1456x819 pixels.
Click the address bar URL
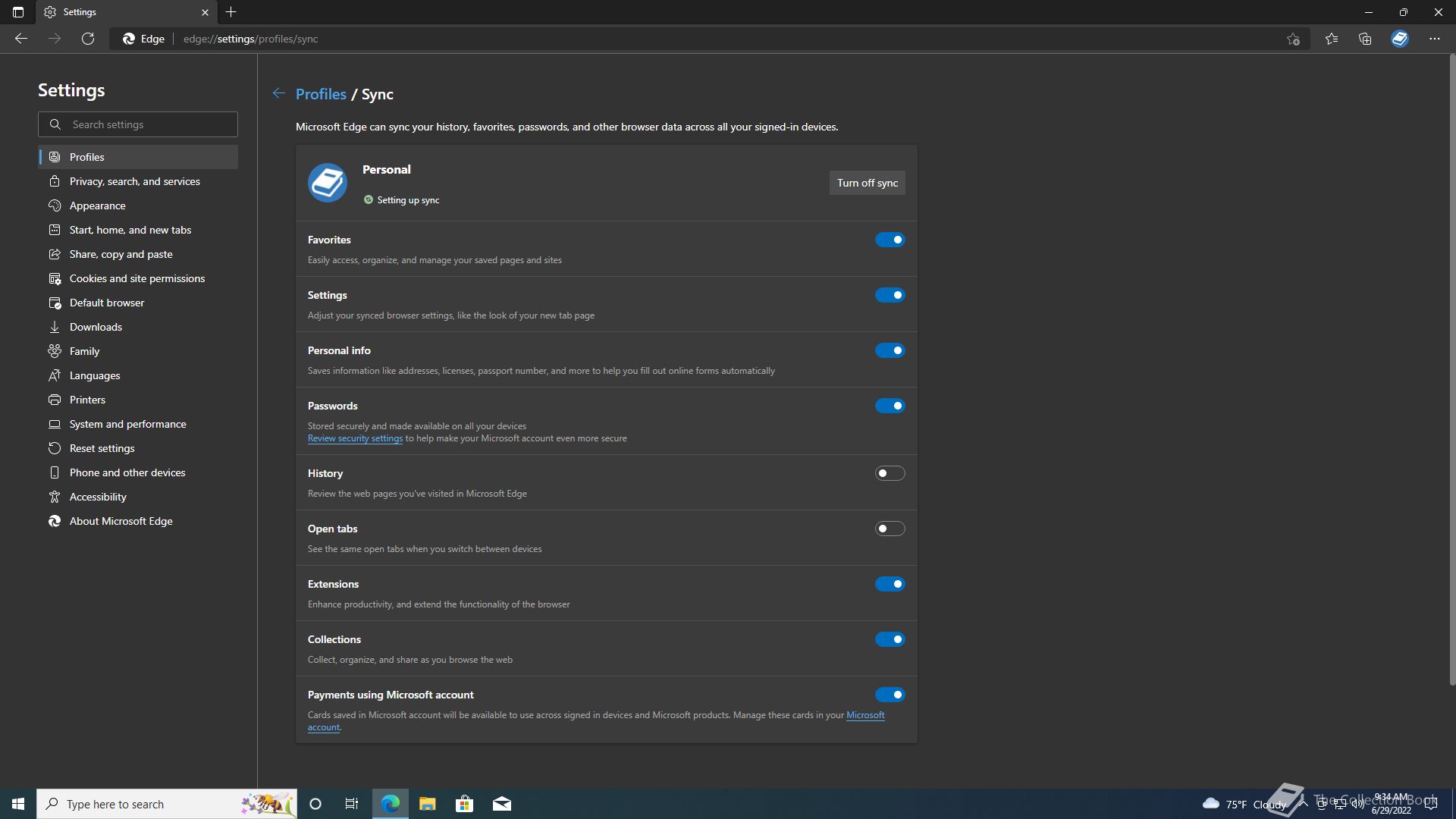251,39
